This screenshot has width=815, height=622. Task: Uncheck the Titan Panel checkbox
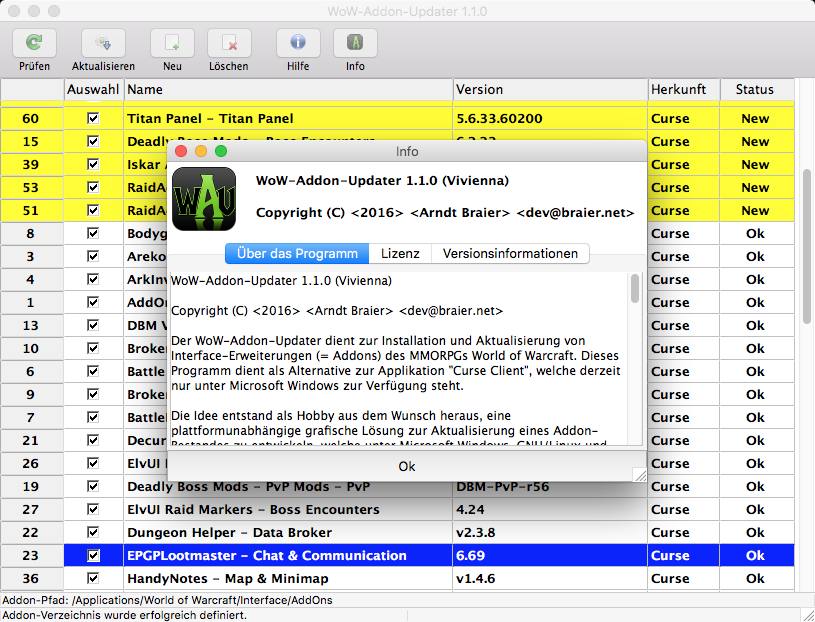(x=93, y=118)
